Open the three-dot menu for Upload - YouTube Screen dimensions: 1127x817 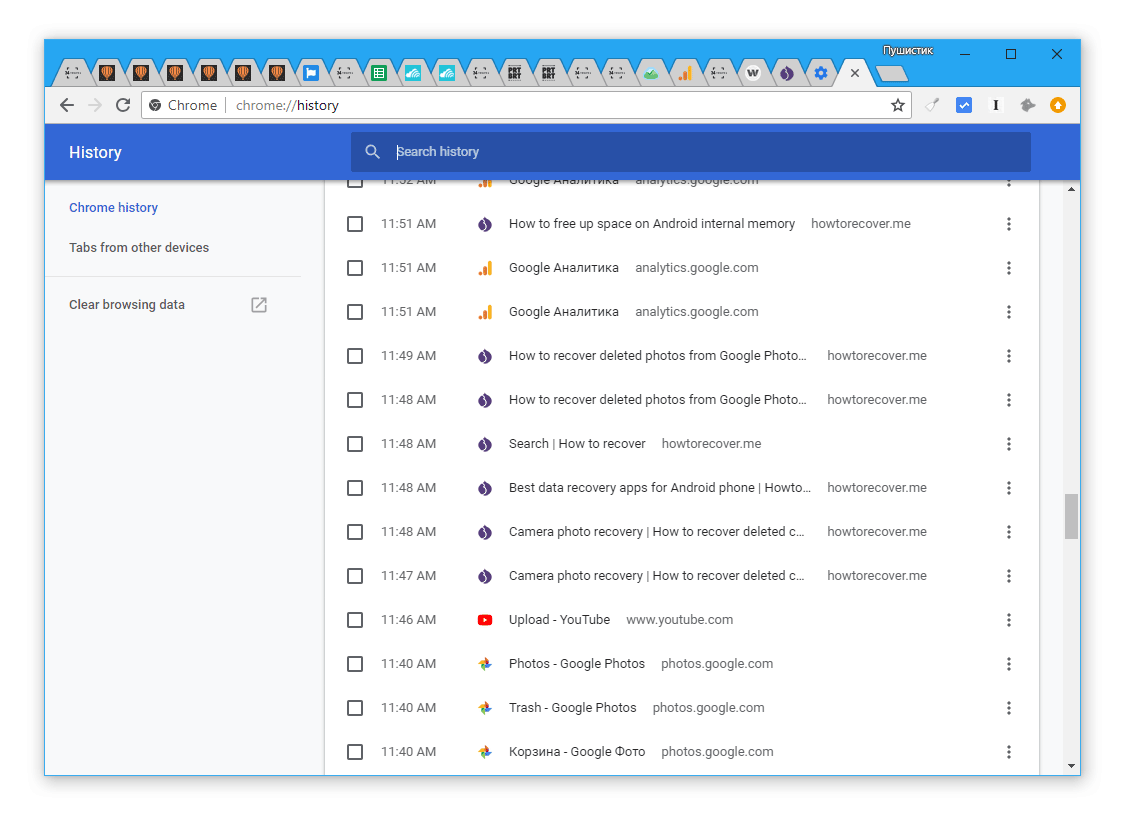pyautogui.click(x=1009, y=620)
